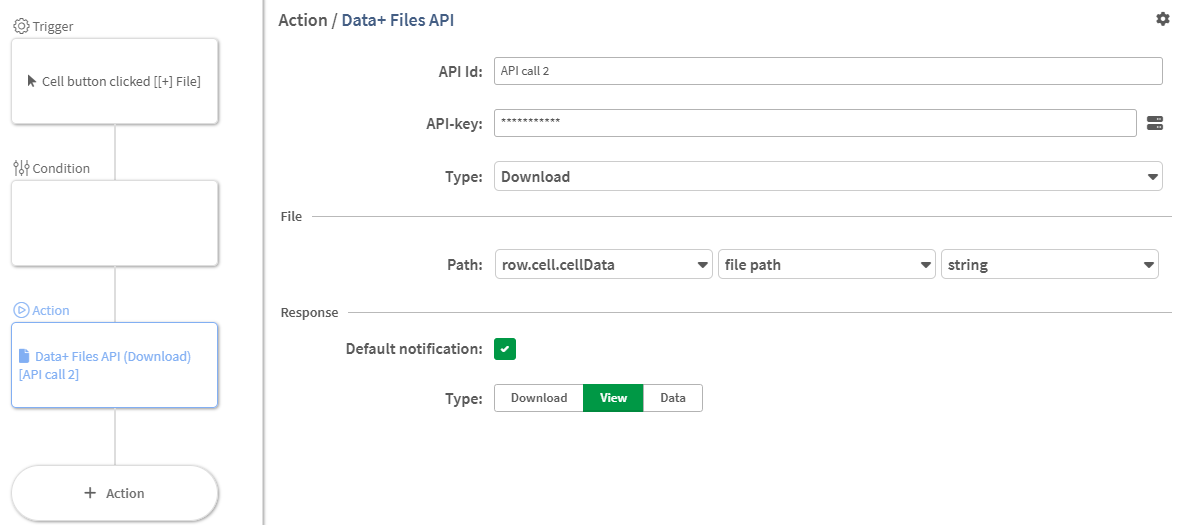This screenshot has width=1184, height=525.
Task: Click the file icon in Data+ Files API card
Action: tap(24, 356)
